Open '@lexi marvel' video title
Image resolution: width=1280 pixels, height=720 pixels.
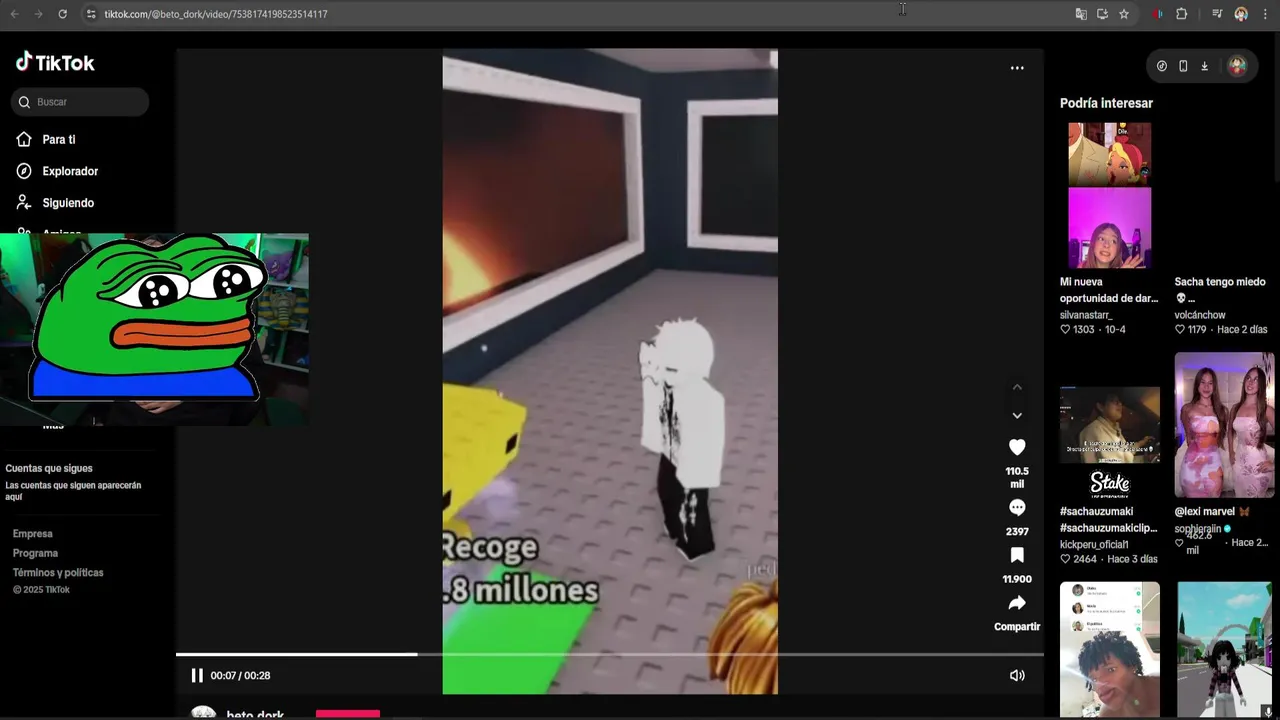point(1212,512)
